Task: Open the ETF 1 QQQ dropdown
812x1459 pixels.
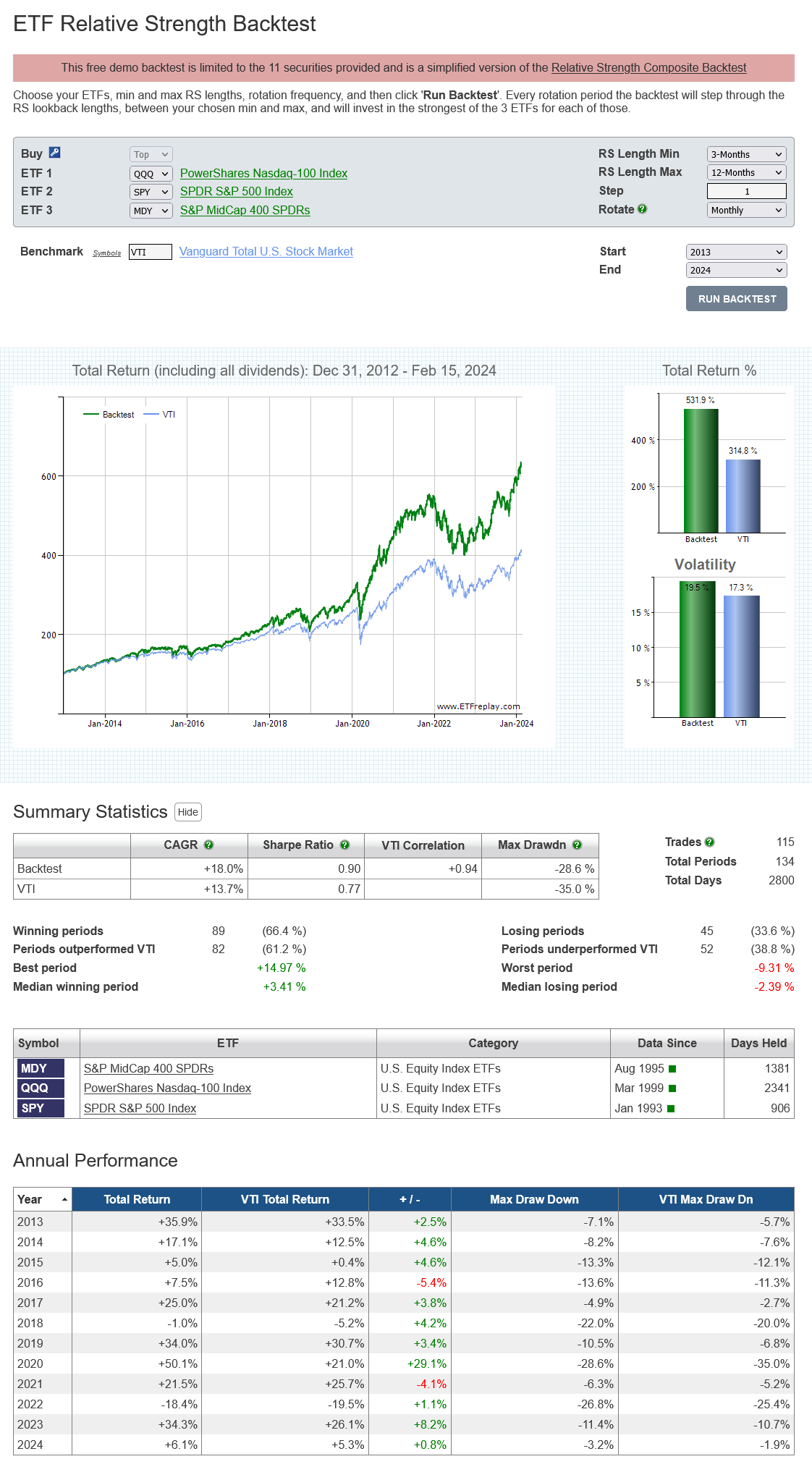Action: [151, 174]
